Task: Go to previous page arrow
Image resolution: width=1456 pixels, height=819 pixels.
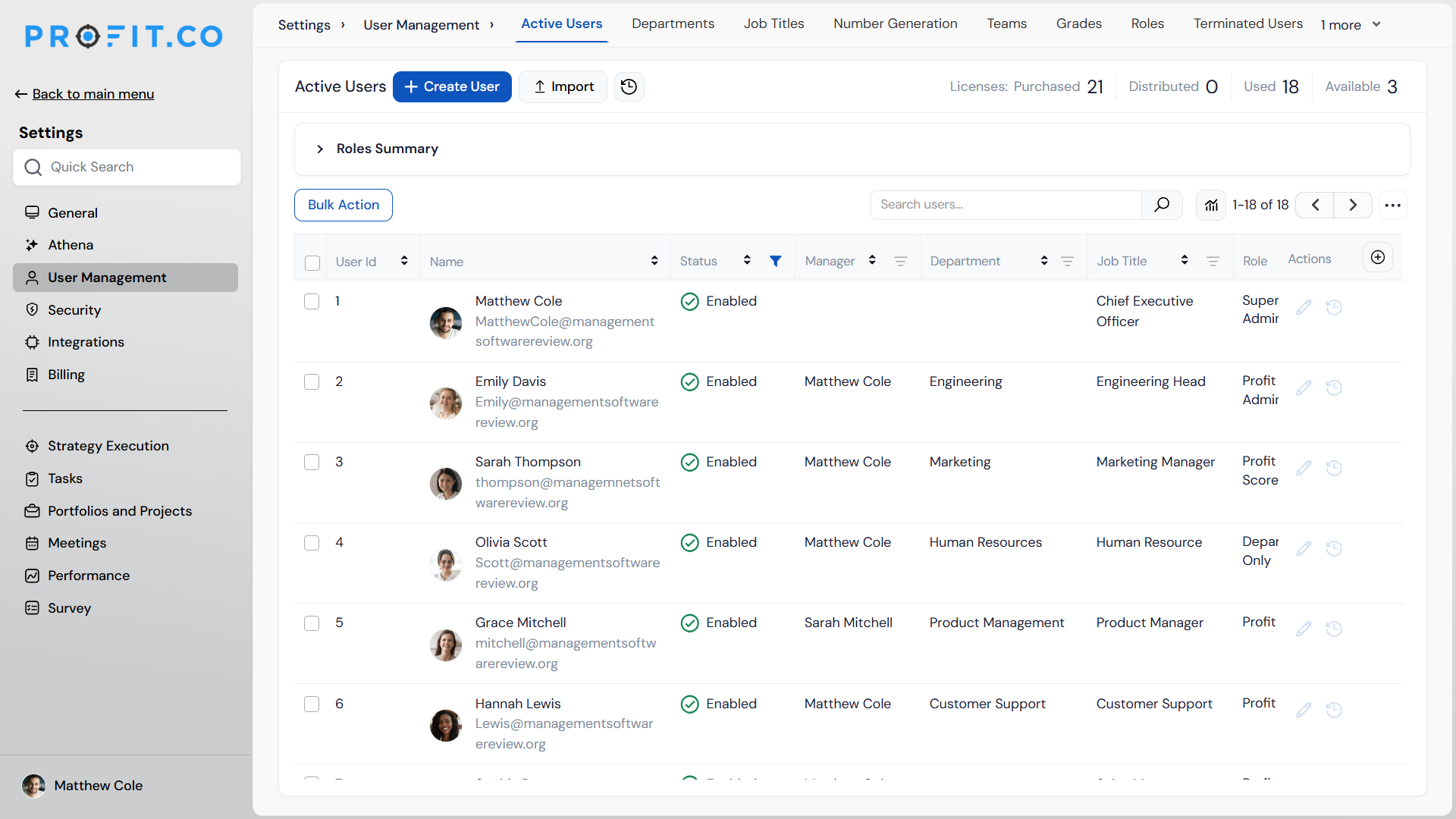Action: pyautogui.click(x=1316, y=205)
